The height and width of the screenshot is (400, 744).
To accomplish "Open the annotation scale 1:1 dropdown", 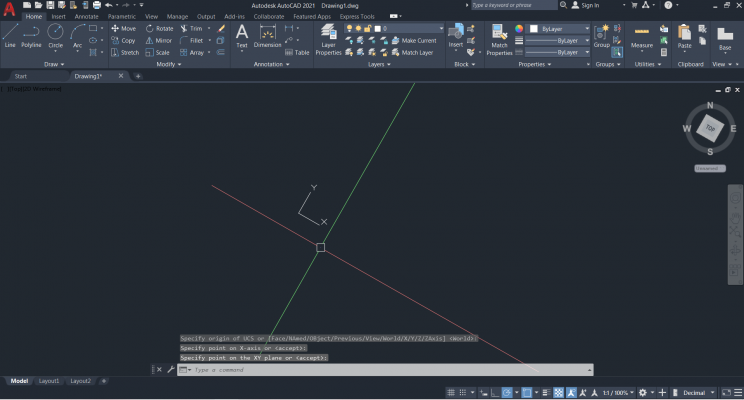I will point(616,393).
